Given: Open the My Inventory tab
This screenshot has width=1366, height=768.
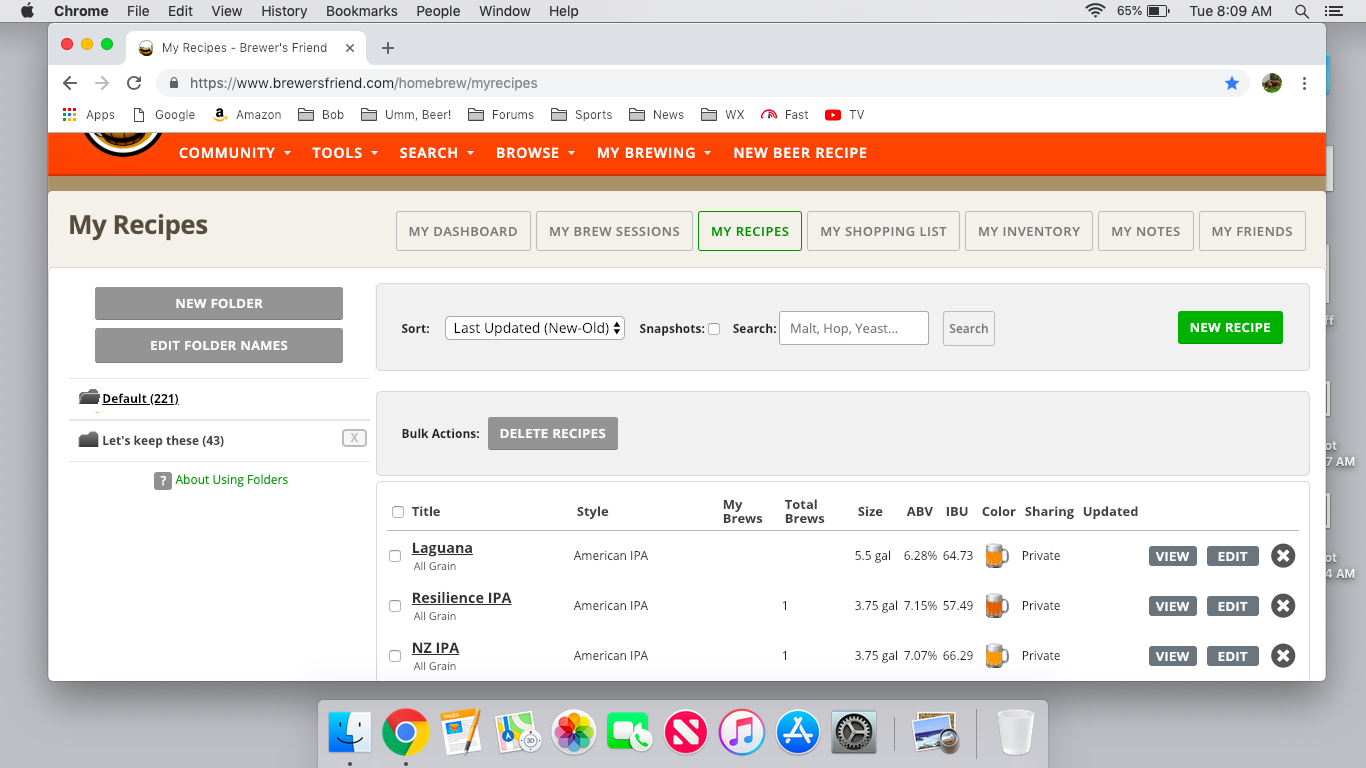Looking at the screenshot, I should click(x=1028, y=231).
